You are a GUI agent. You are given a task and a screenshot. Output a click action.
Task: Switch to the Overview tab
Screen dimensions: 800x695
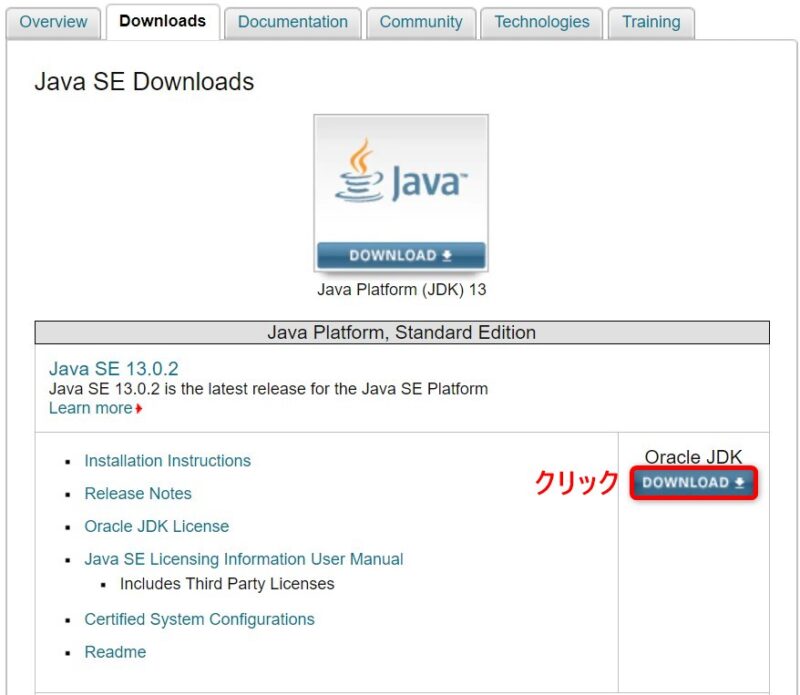click(53, 21)
